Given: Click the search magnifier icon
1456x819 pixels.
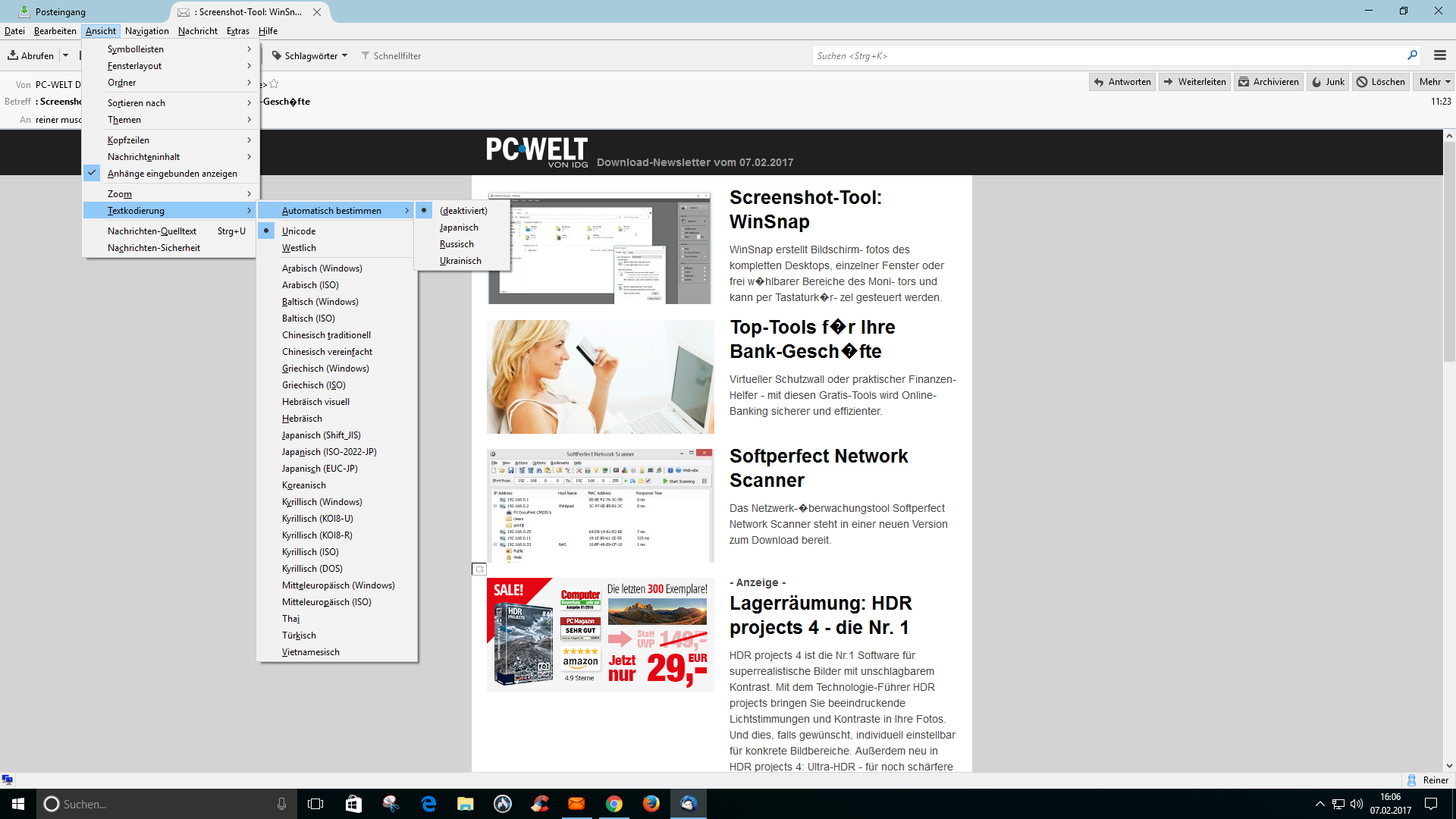Looking at the screenshot, I should (x=1412, y=55).
